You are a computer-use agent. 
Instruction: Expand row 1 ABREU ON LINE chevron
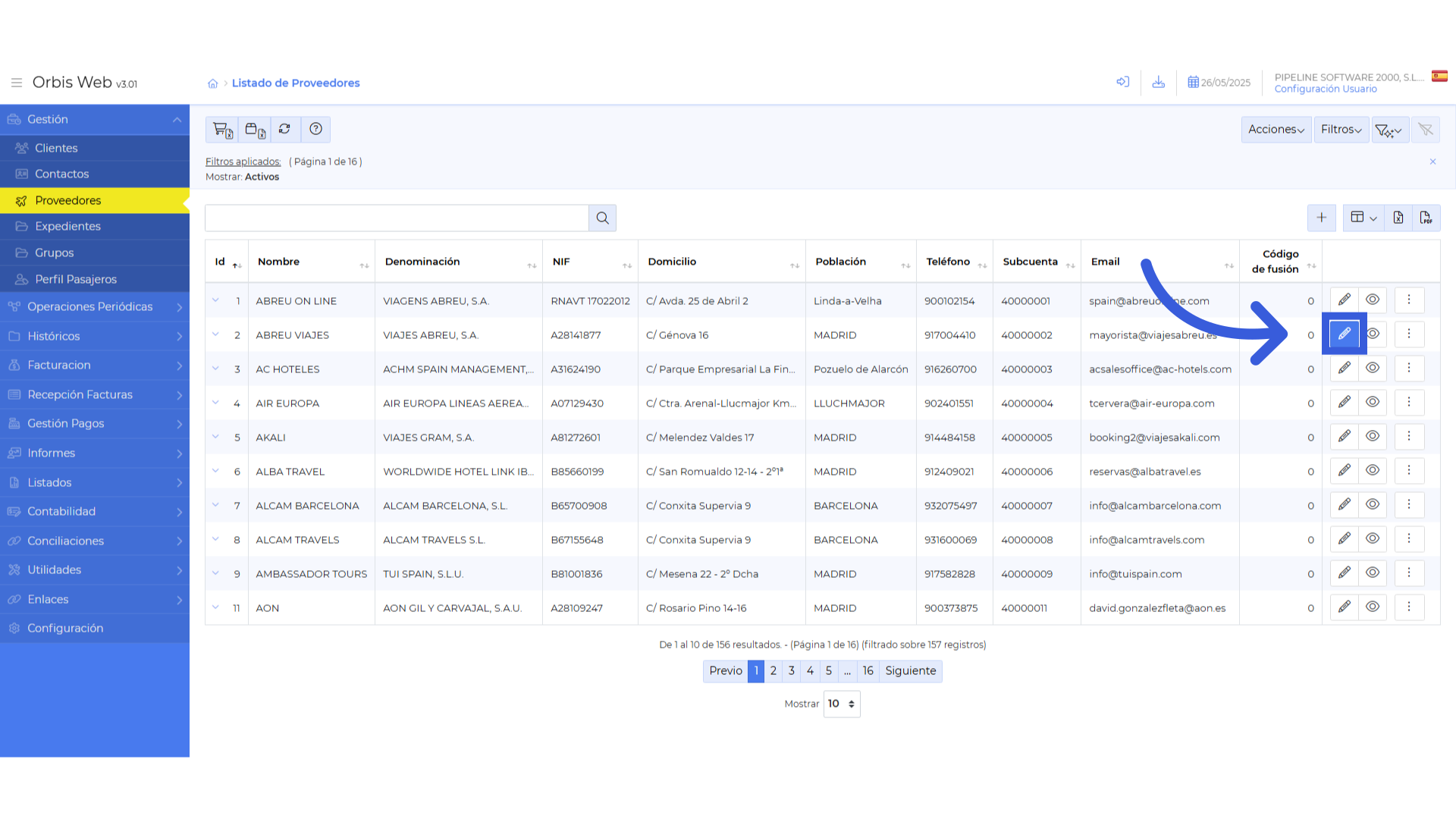pos(216,301)
